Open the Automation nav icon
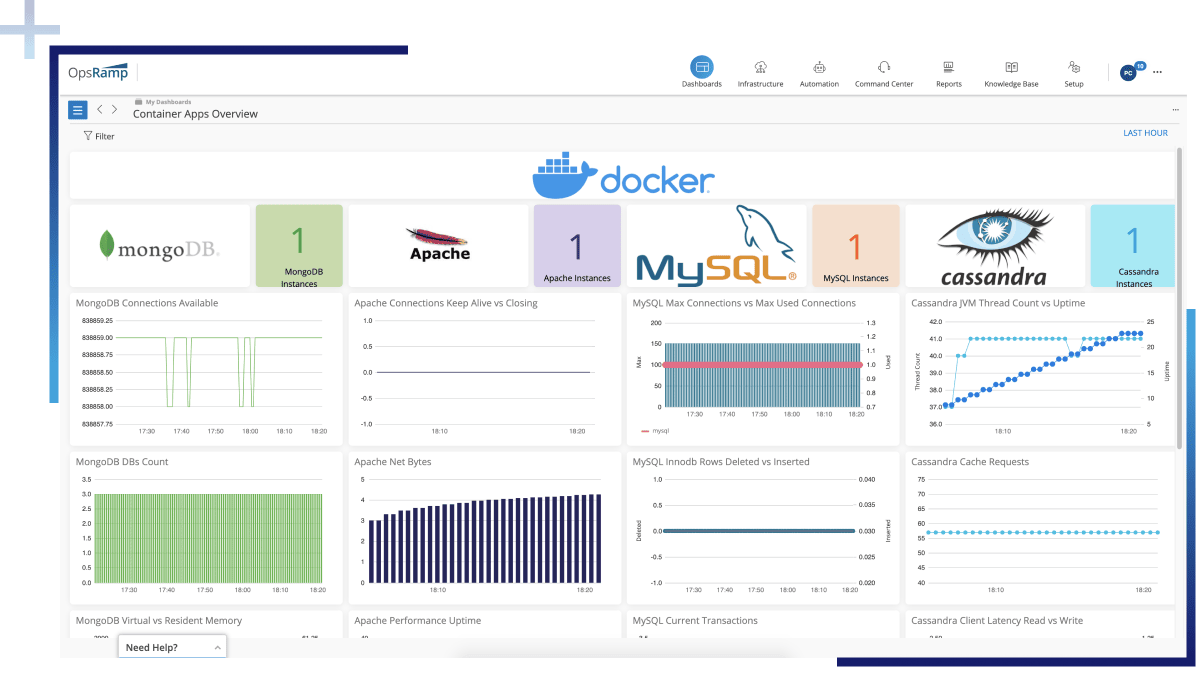This screenshot has width=1200, height=690. click(820, 67)
